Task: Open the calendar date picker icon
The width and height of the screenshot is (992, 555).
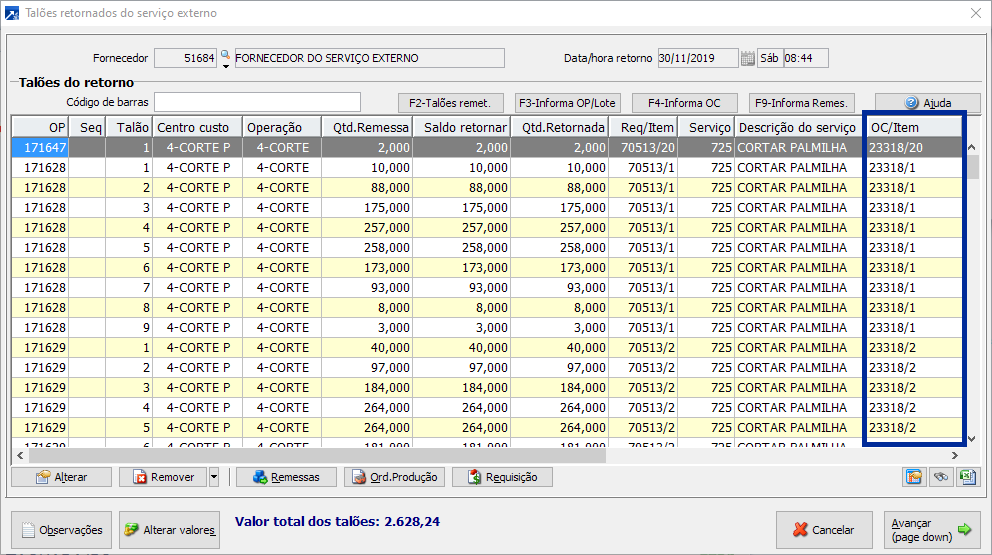Action: [x=747, y=58]
